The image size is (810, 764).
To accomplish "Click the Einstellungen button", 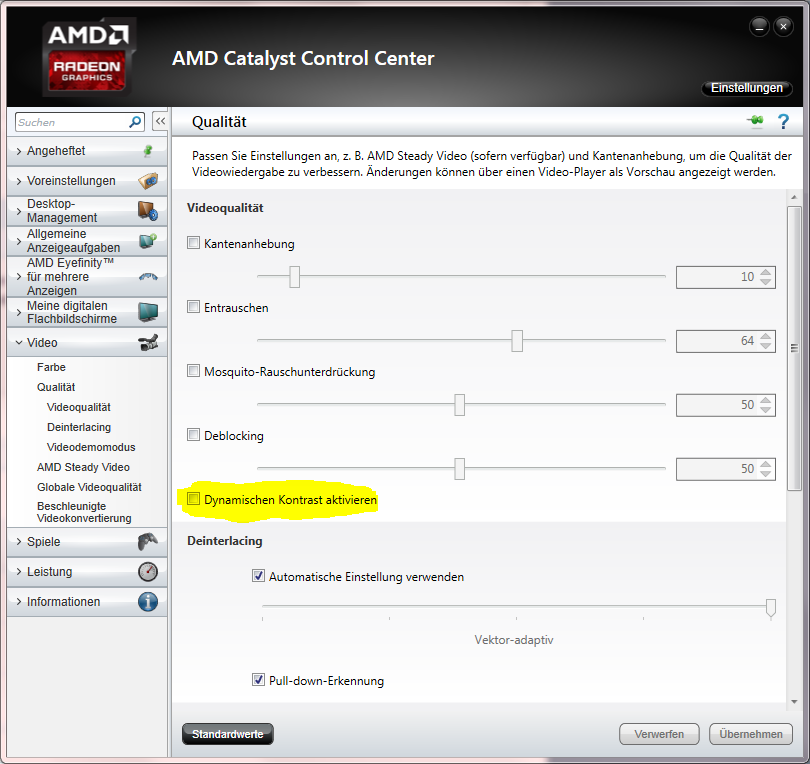I will point(746,88).
